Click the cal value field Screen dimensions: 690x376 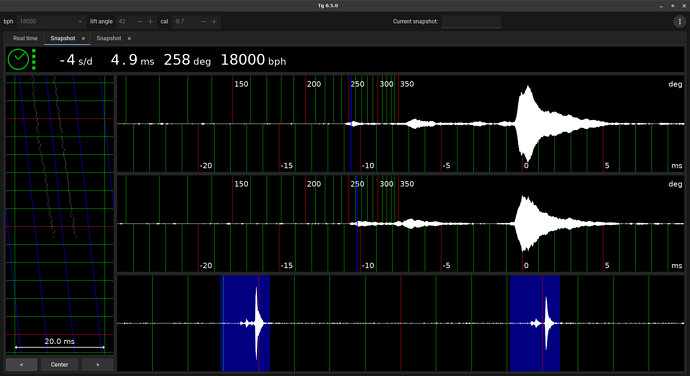tap(184, 22)
